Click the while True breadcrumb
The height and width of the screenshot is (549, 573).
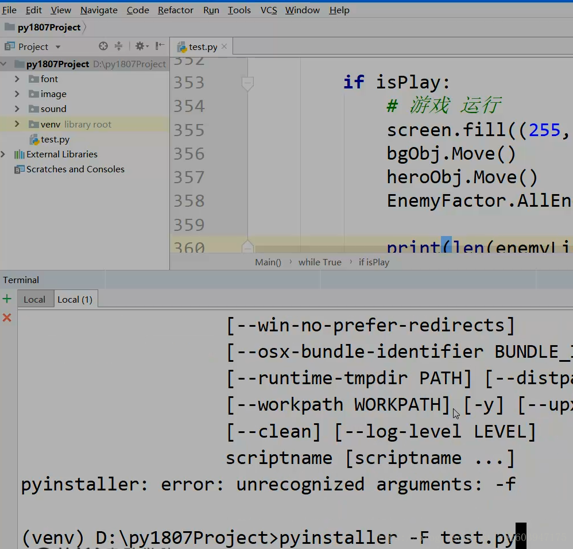click(320, 262)
